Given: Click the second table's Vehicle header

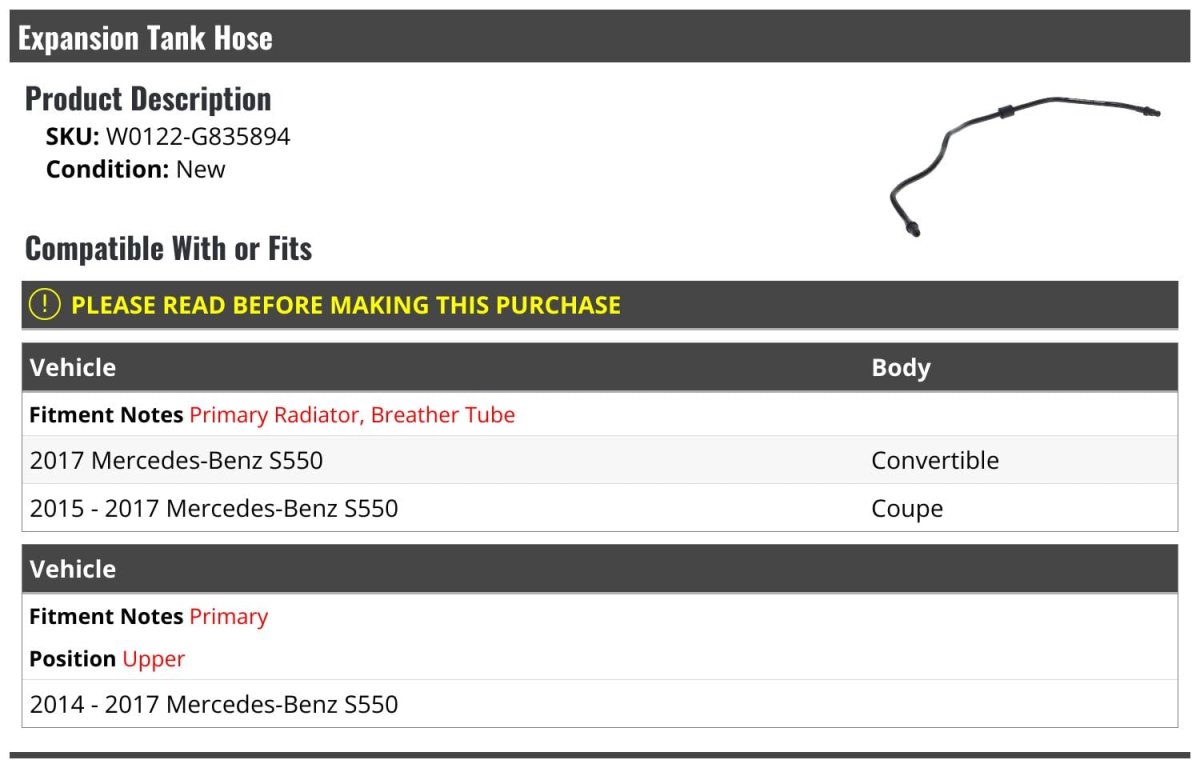Looking at the screenshot, I should (73, 569).
